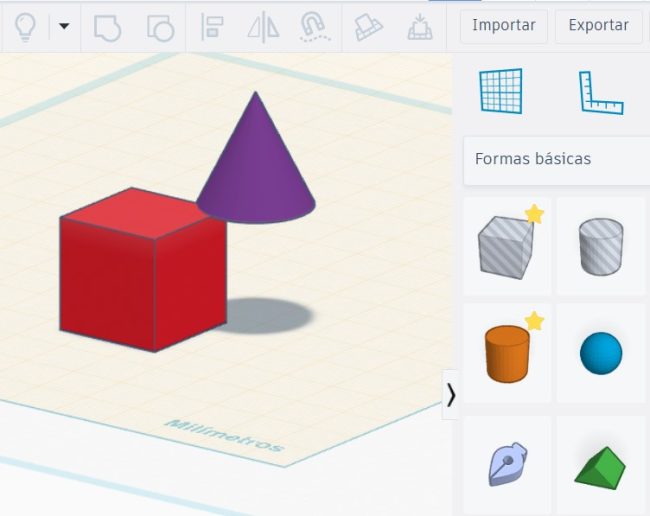This screenshot has width=650, height=516.
Task: Choose the orange cylinder shape
Action: tap(507, 353)
